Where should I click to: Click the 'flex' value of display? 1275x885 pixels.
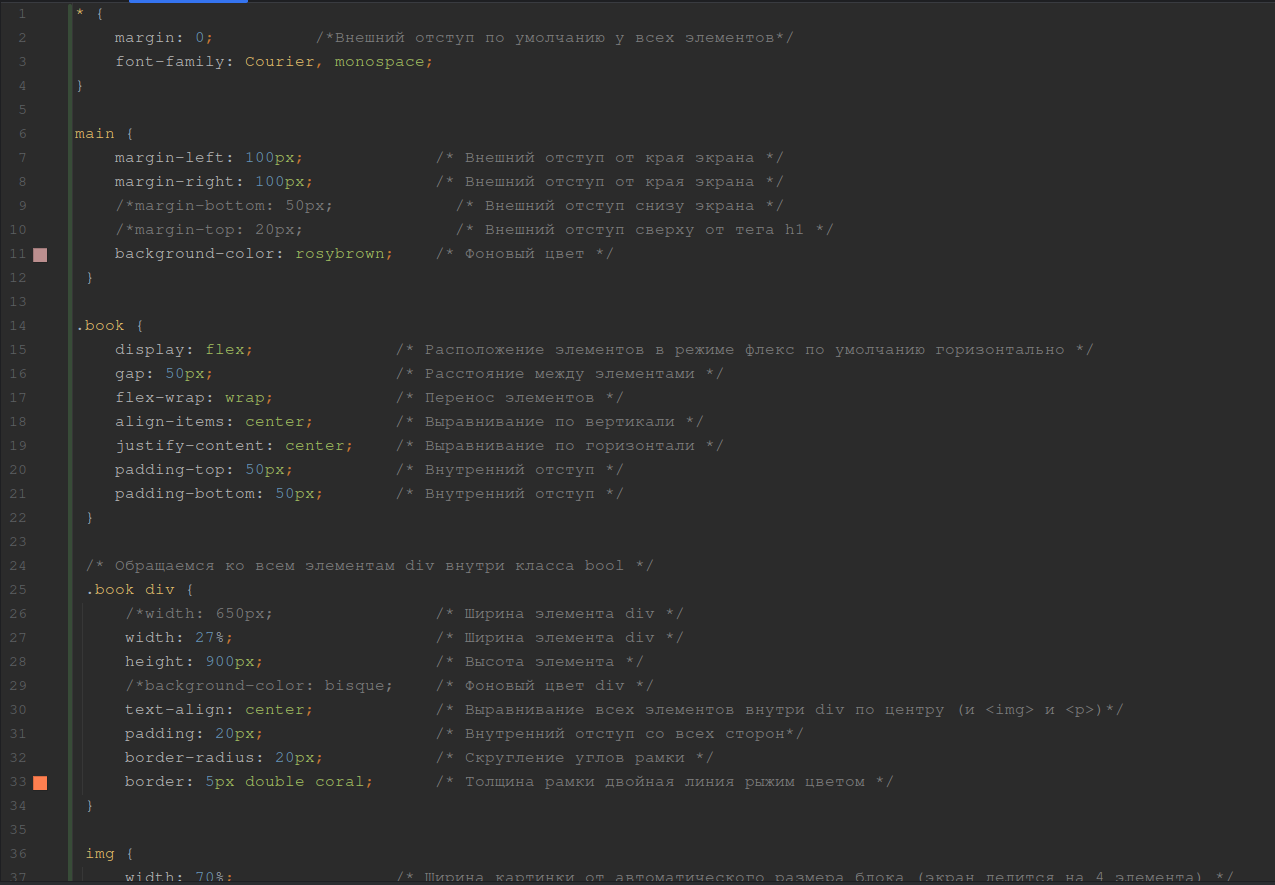(224, 350)
